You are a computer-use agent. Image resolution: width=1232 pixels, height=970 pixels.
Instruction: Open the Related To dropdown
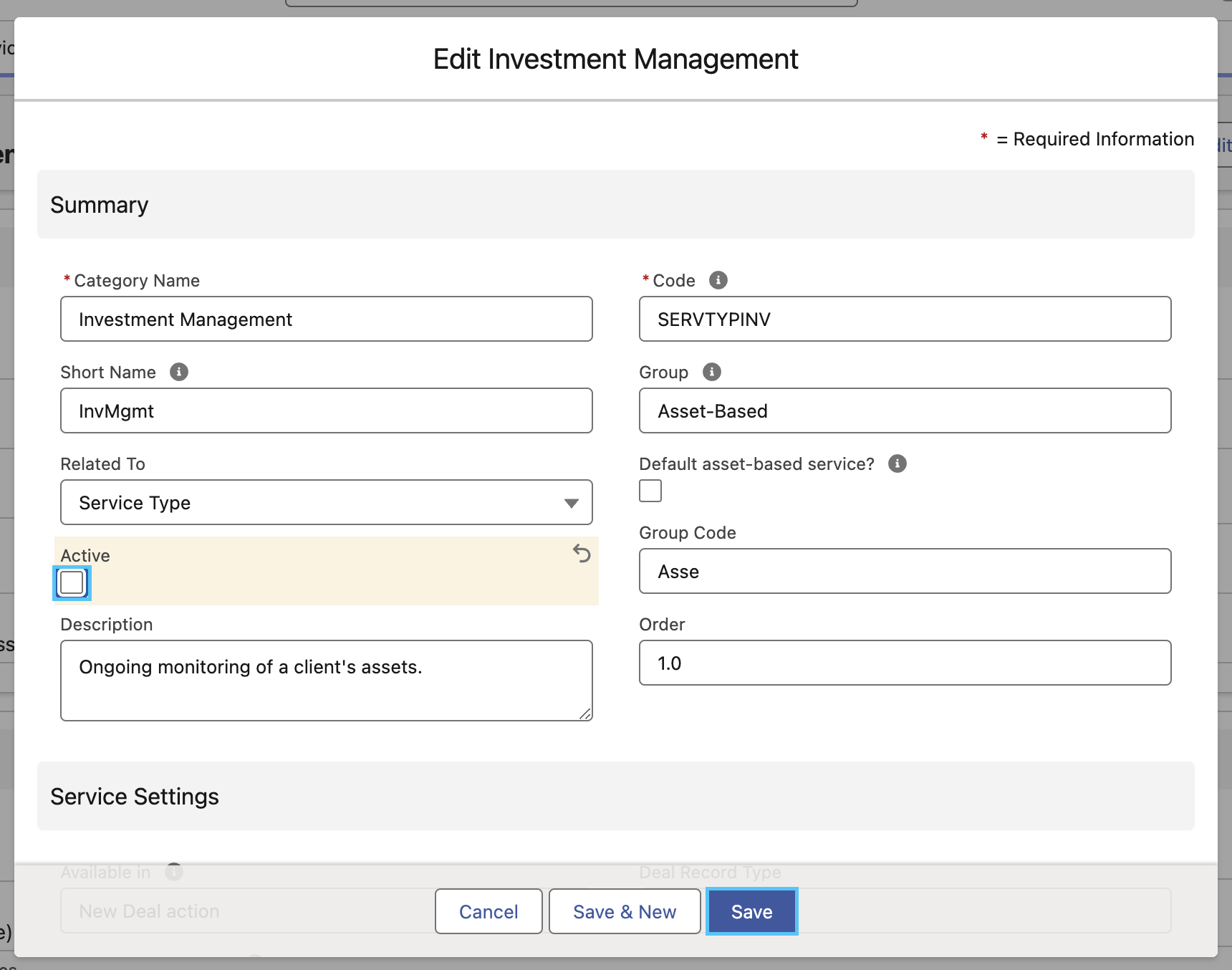pyautogui.click(x=327, y=502)
